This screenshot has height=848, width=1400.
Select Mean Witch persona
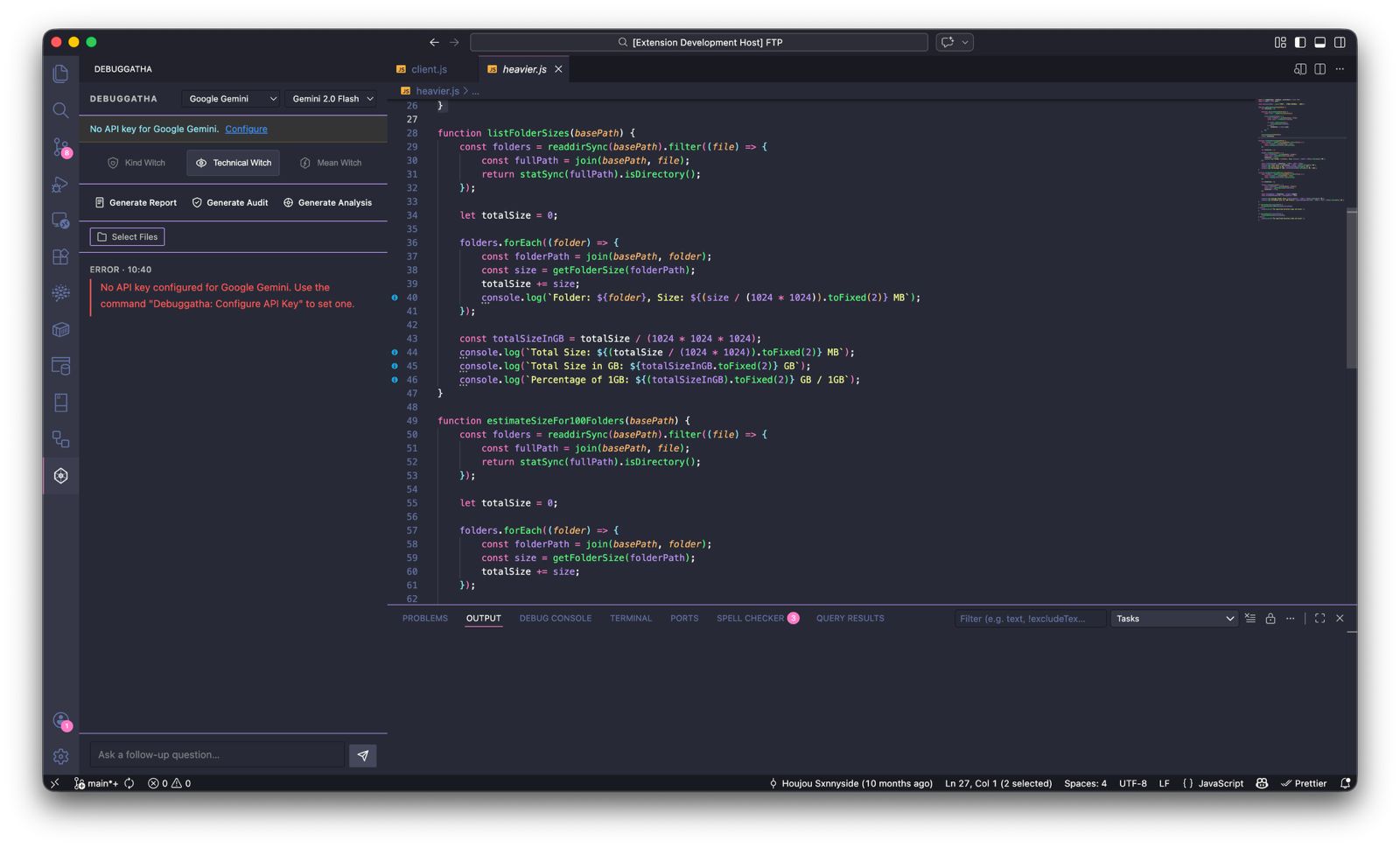[331, 163]
